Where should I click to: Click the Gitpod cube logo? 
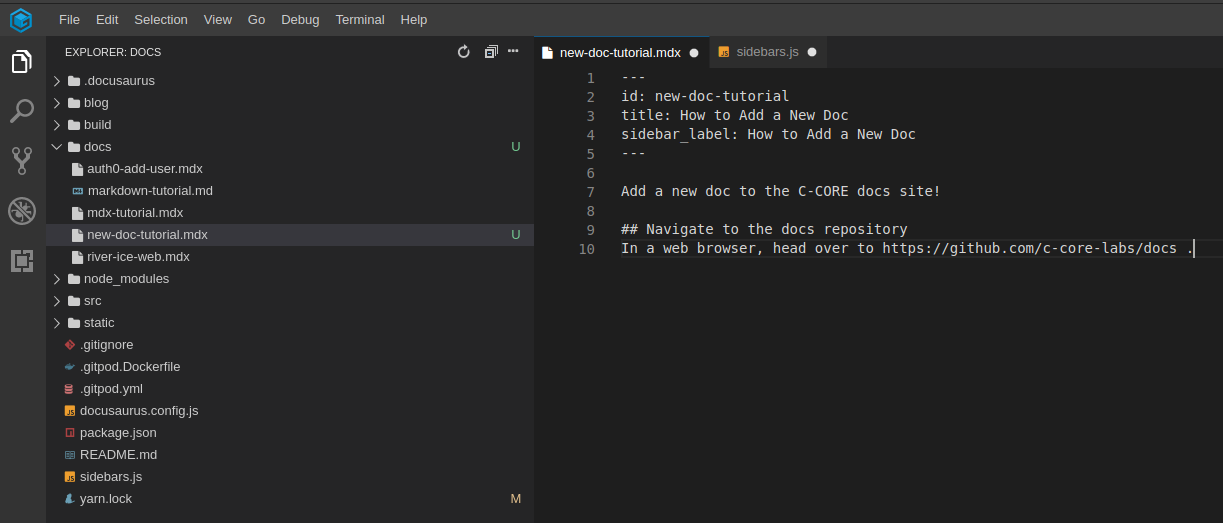pyautogui.click(x=21, y=19)
